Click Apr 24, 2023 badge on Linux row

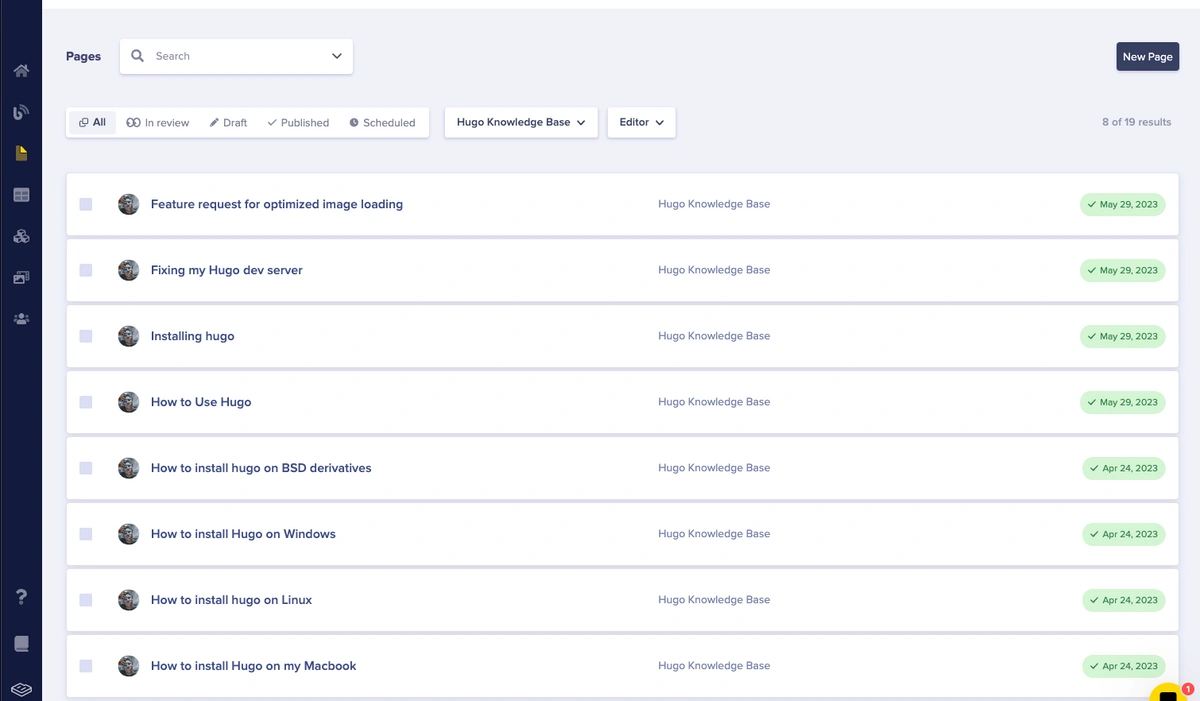(1124, 600)
